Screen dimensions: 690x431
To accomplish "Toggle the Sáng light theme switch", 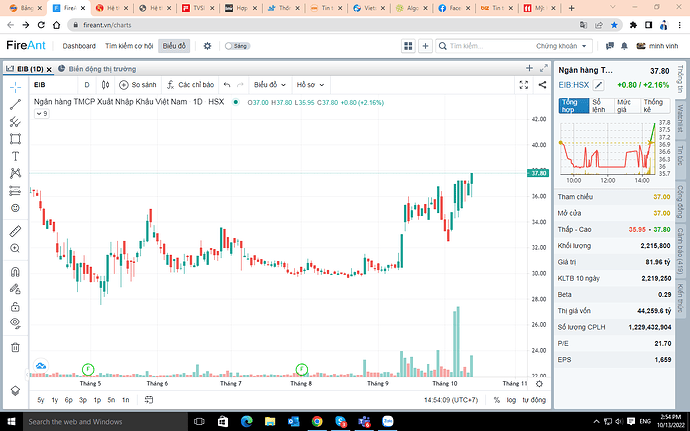I will 237,46.
